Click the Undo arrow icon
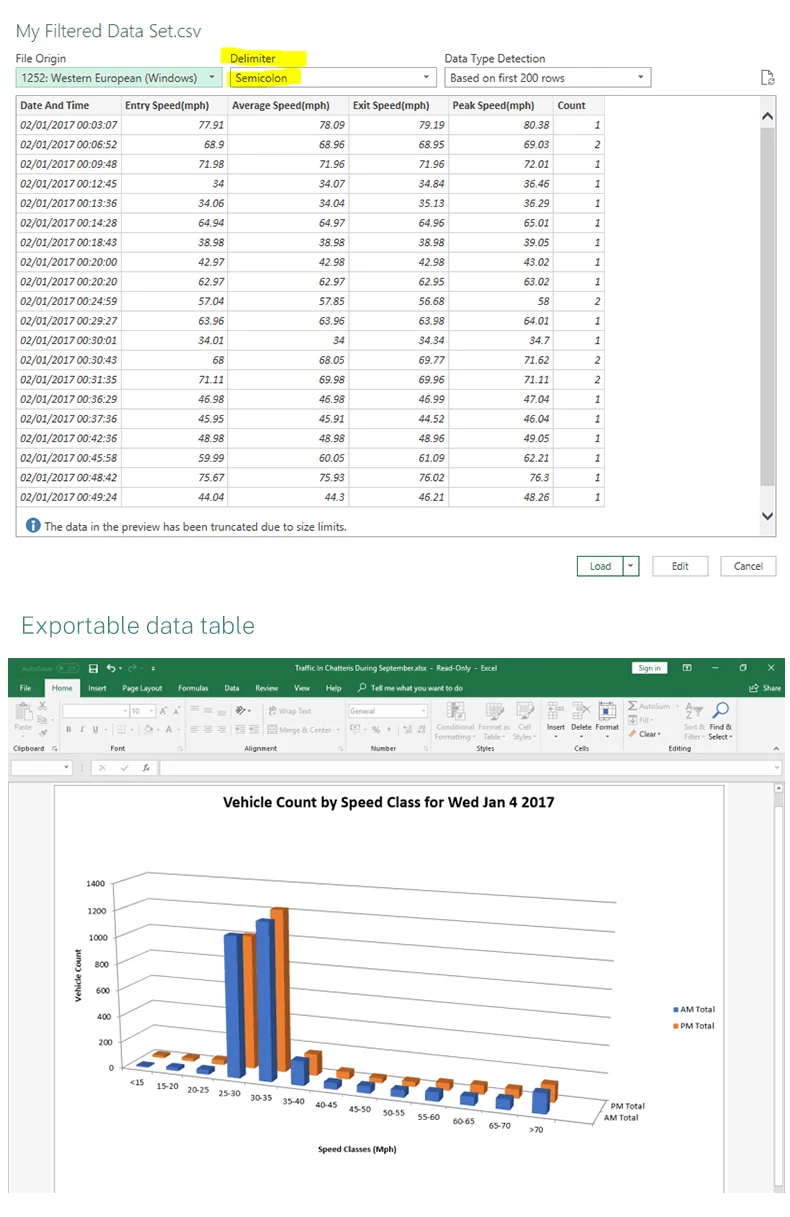 click(110, 668)
